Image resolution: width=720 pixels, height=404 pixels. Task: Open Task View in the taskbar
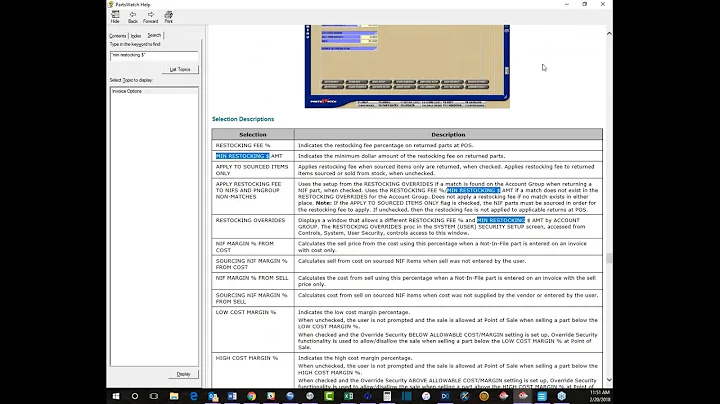point(154,396)
